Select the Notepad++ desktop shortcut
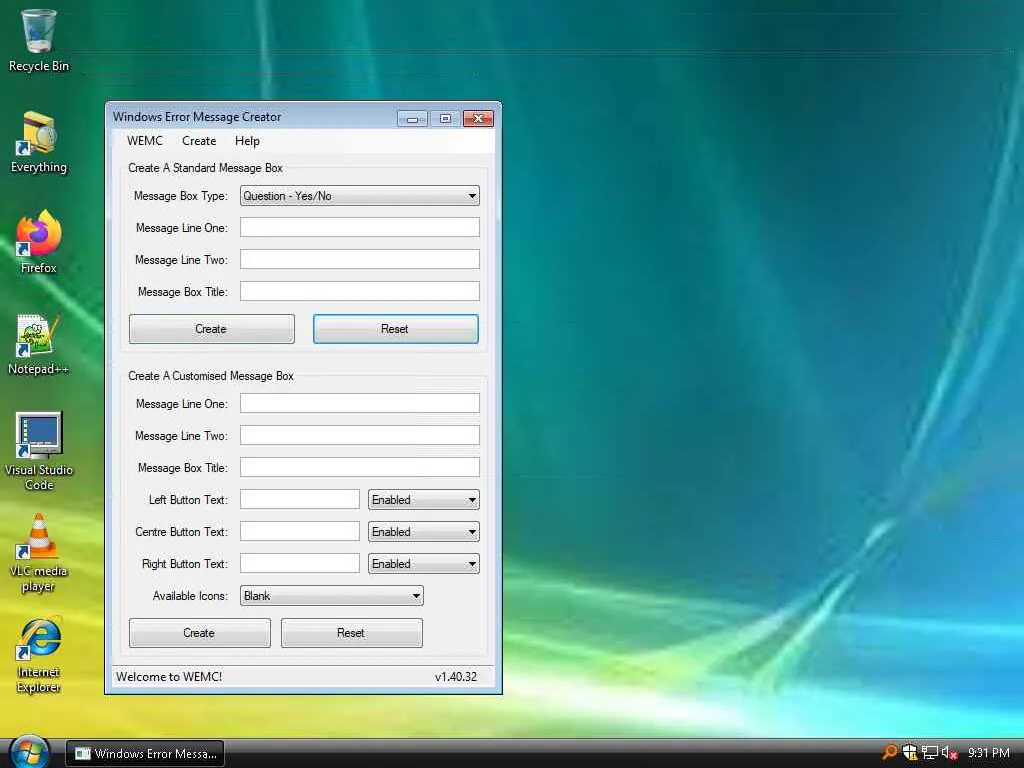Screen dimensions: 1024x768 39,345
